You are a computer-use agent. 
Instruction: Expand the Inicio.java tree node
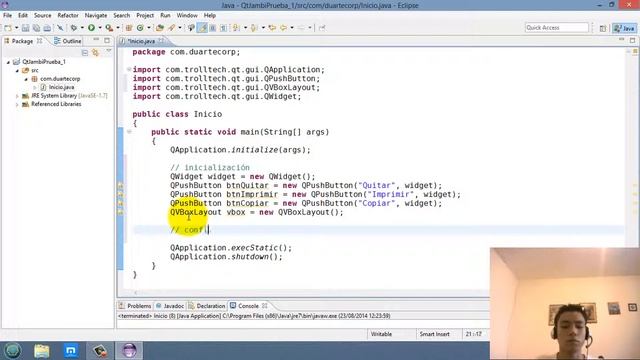(x=35, y=87)
